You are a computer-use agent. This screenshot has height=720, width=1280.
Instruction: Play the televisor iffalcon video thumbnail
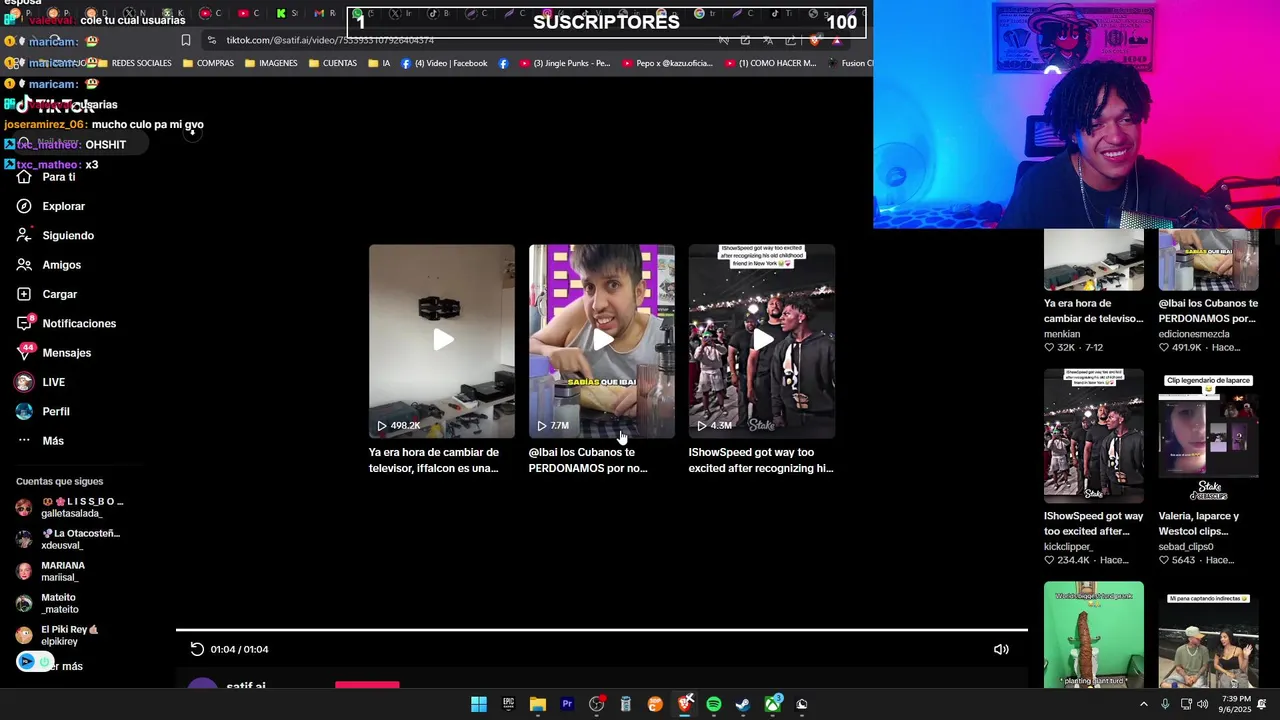(x=442, y=341)
